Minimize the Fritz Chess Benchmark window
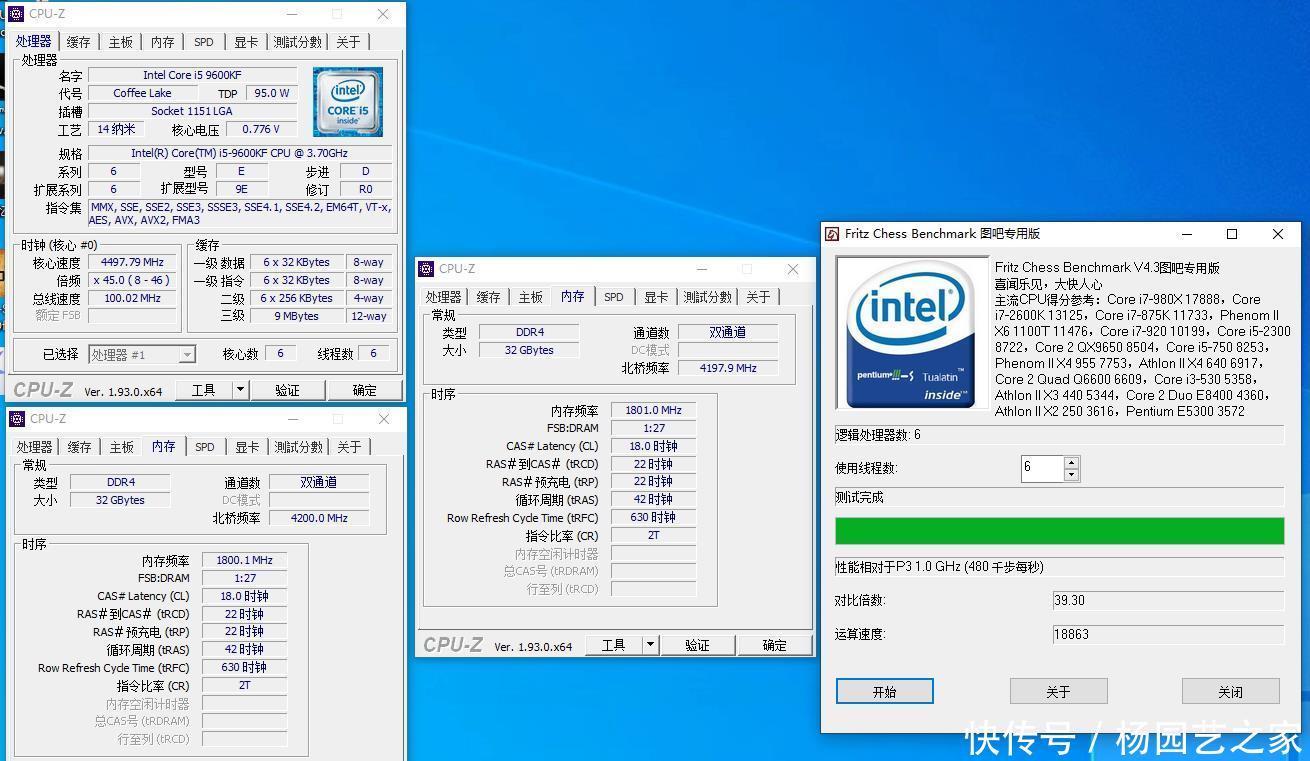 point(1187,233)
